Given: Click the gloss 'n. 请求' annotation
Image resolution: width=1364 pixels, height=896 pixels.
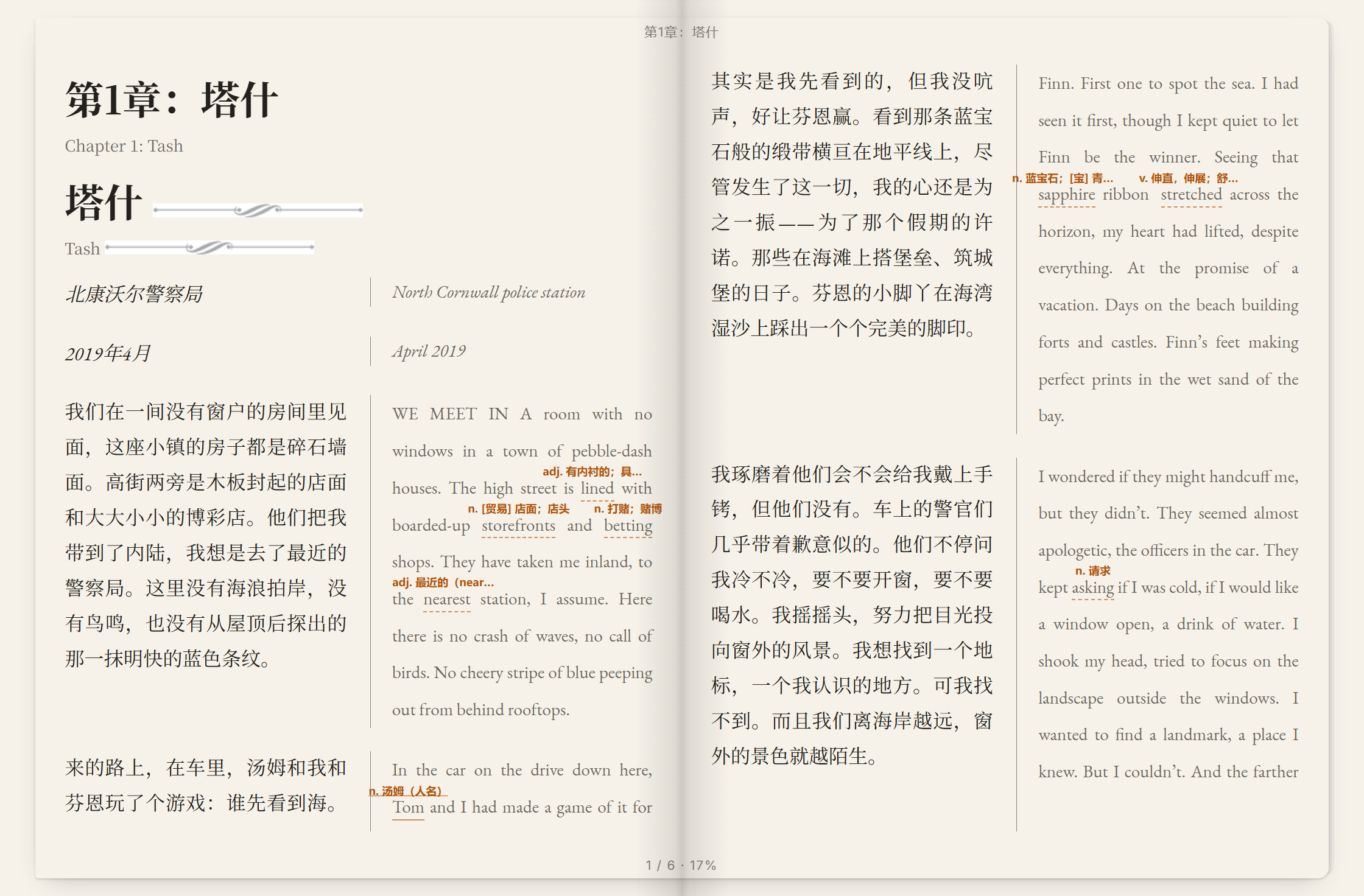Looking at the screenshot, I should pos(1092,571).
